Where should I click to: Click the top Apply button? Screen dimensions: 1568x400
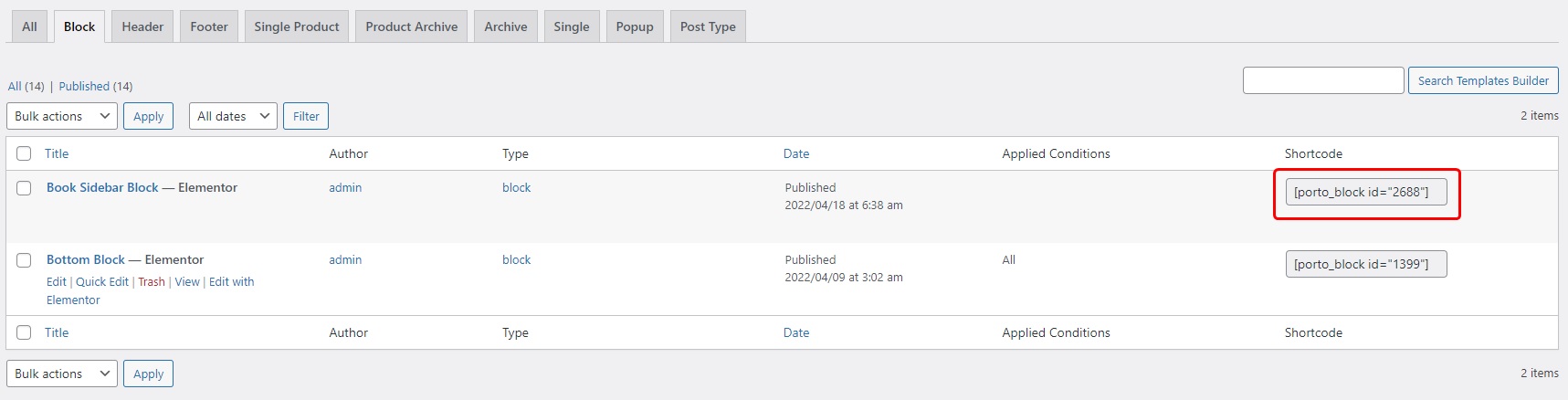[148, 116]
